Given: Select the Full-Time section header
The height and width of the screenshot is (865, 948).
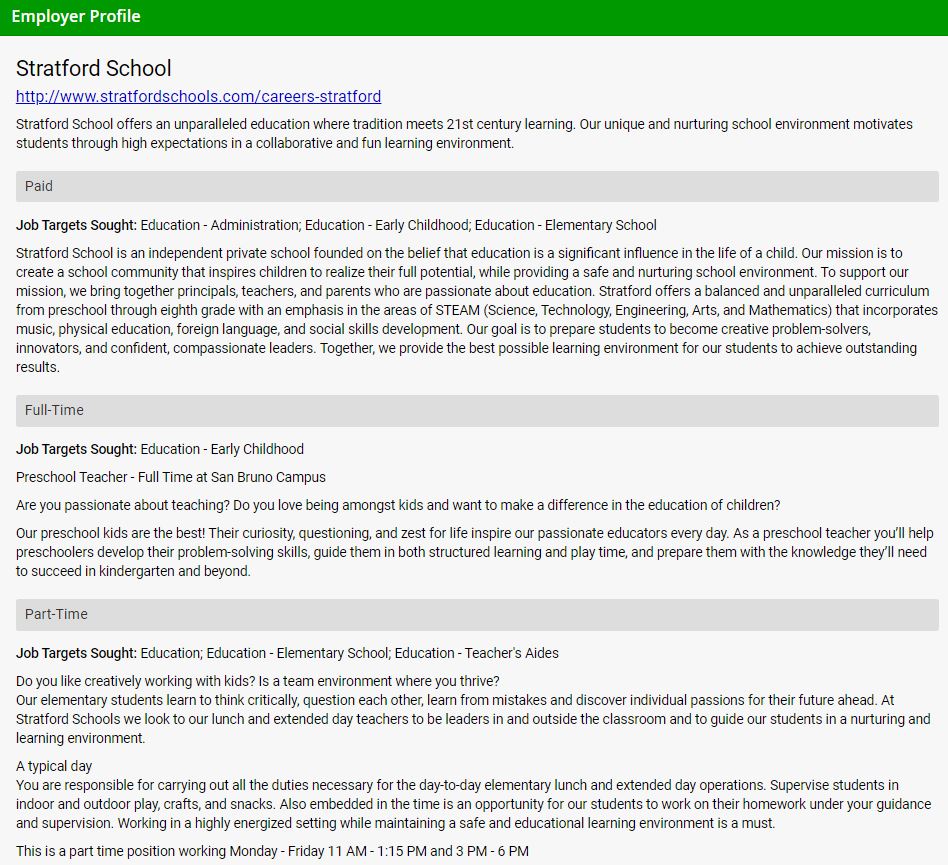Looking at the screenshot, I should coord(477,410).
